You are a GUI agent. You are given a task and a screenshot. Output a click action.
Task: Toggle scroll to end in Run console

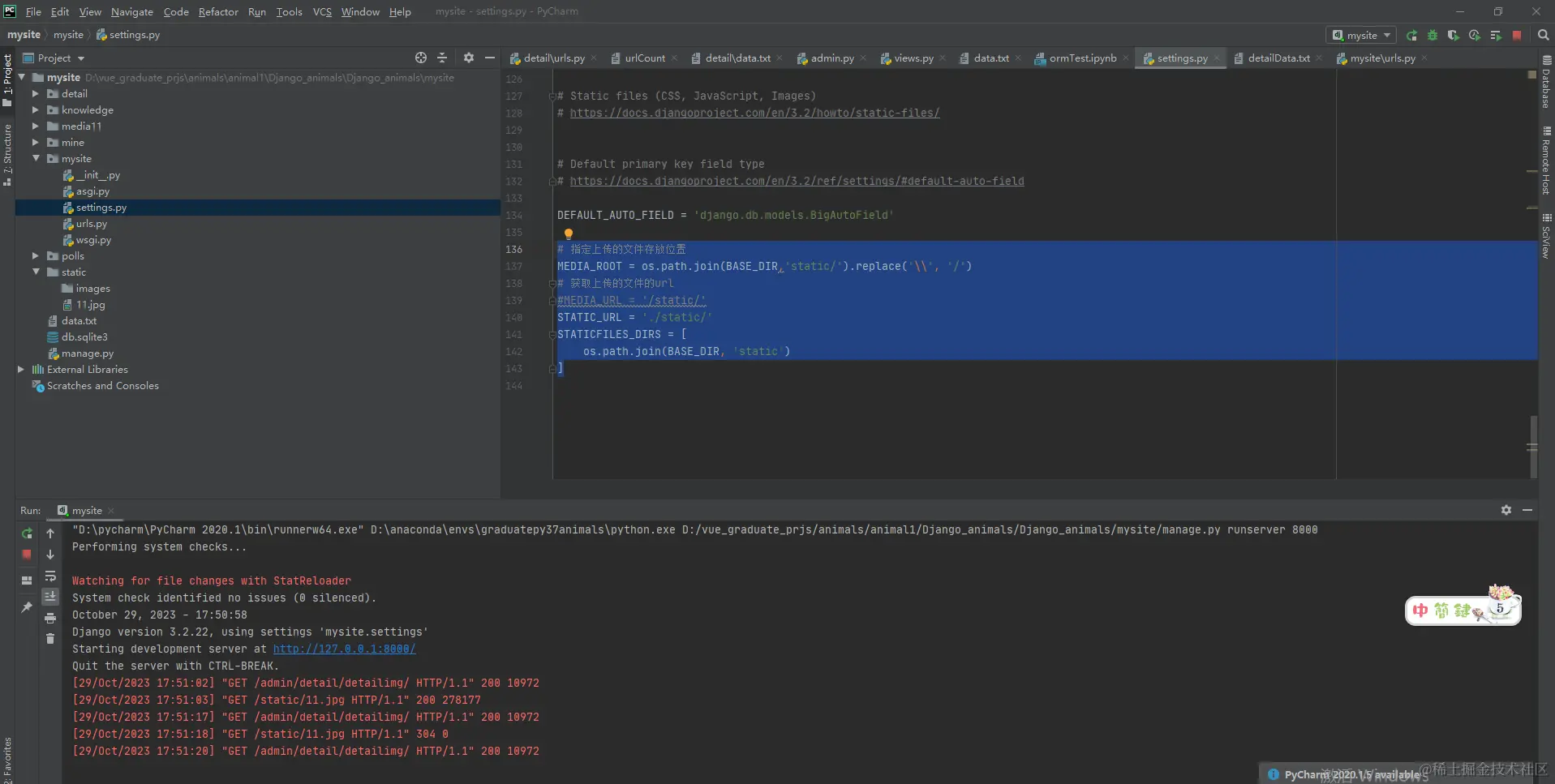[x=50, y=597]
